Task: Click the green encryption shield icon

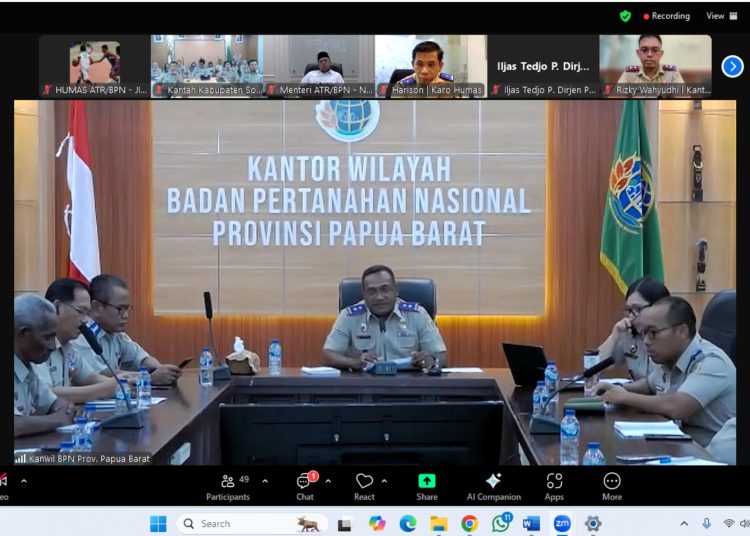Action: (625, 16)
